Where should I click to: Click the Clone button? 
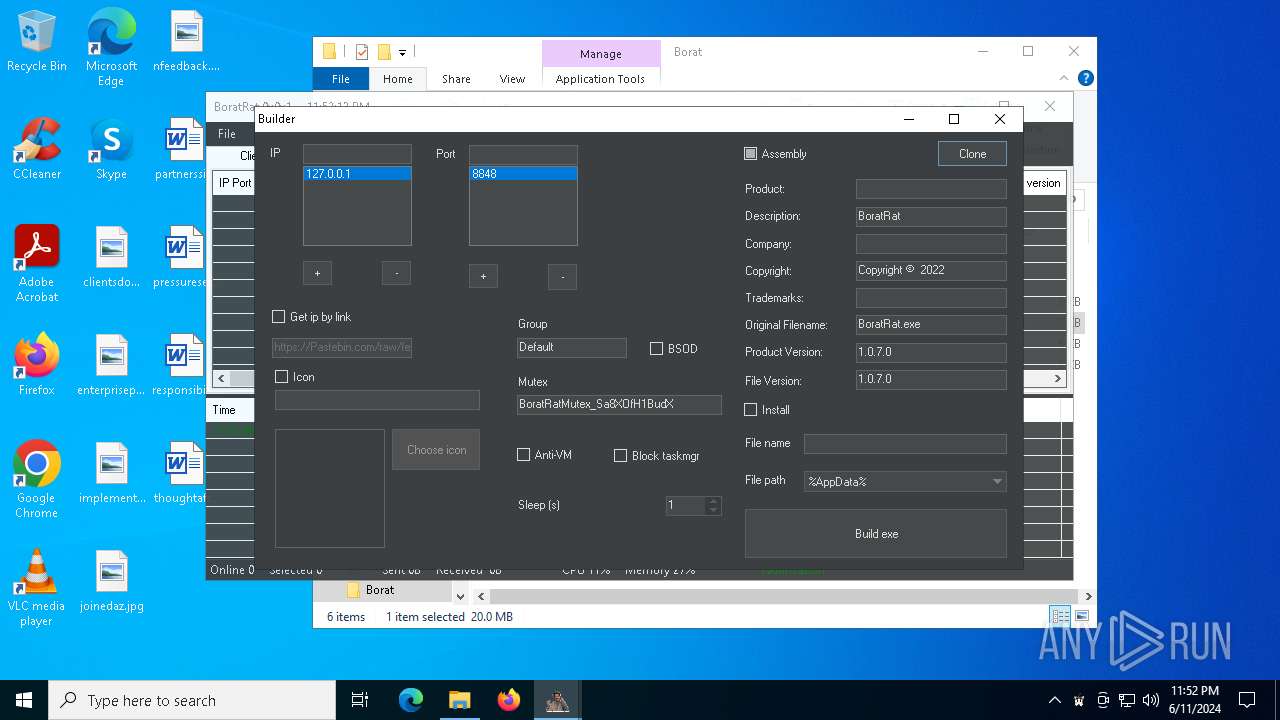coord(972,154)
